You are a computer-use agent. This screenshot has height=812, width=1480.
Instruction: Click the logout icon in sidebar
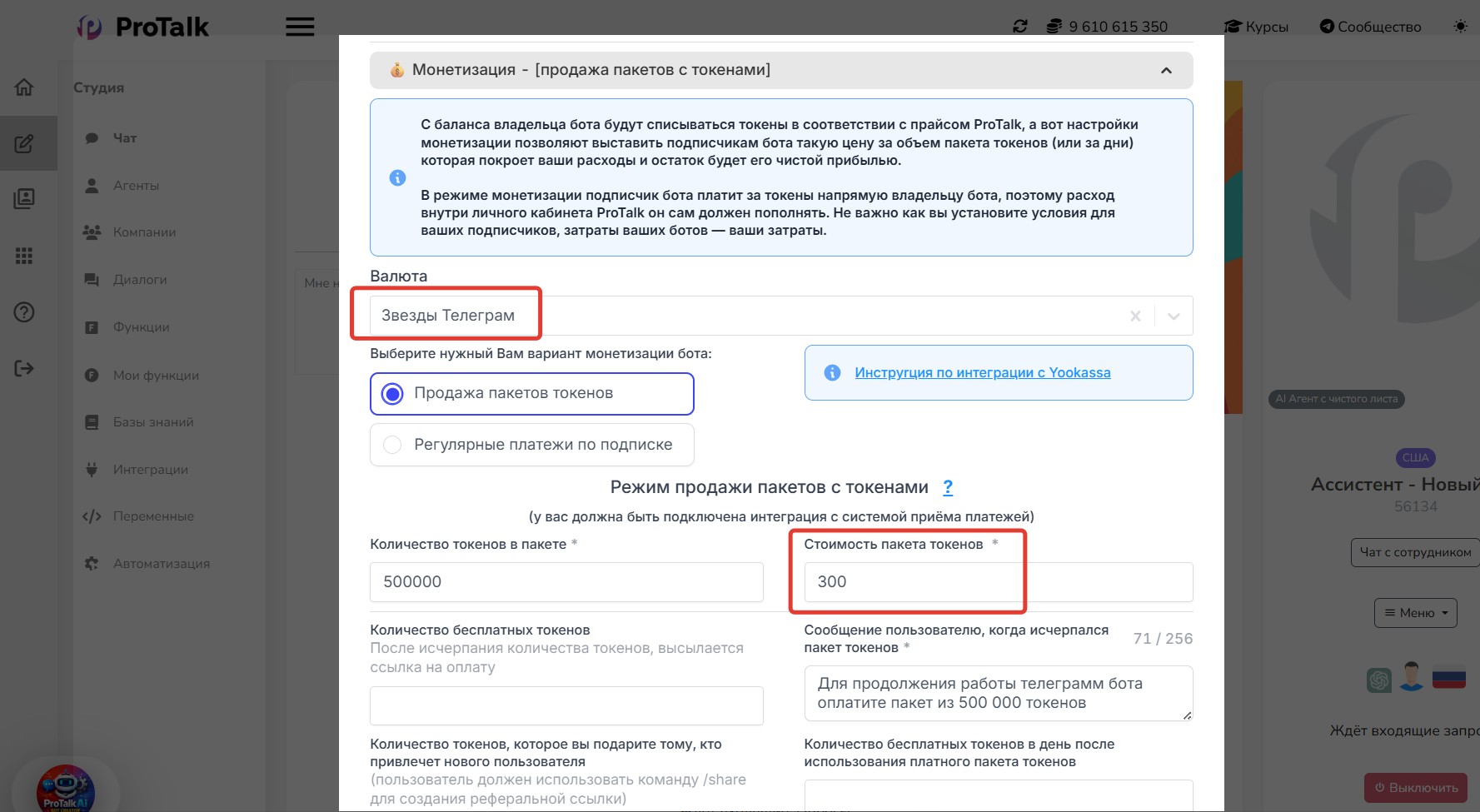pos(24,368)
